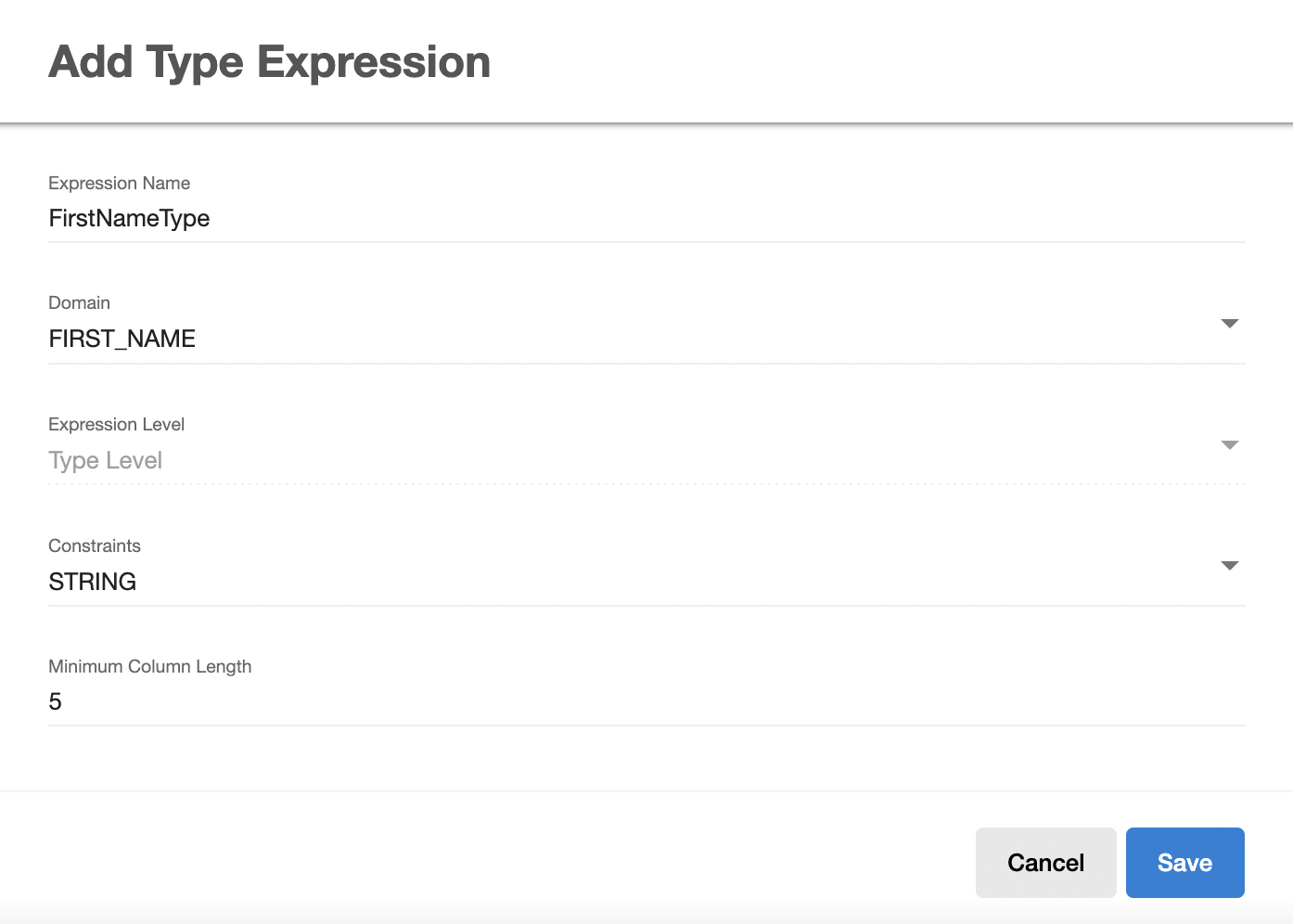Click the Expression Level label

(x=117, y=425)
